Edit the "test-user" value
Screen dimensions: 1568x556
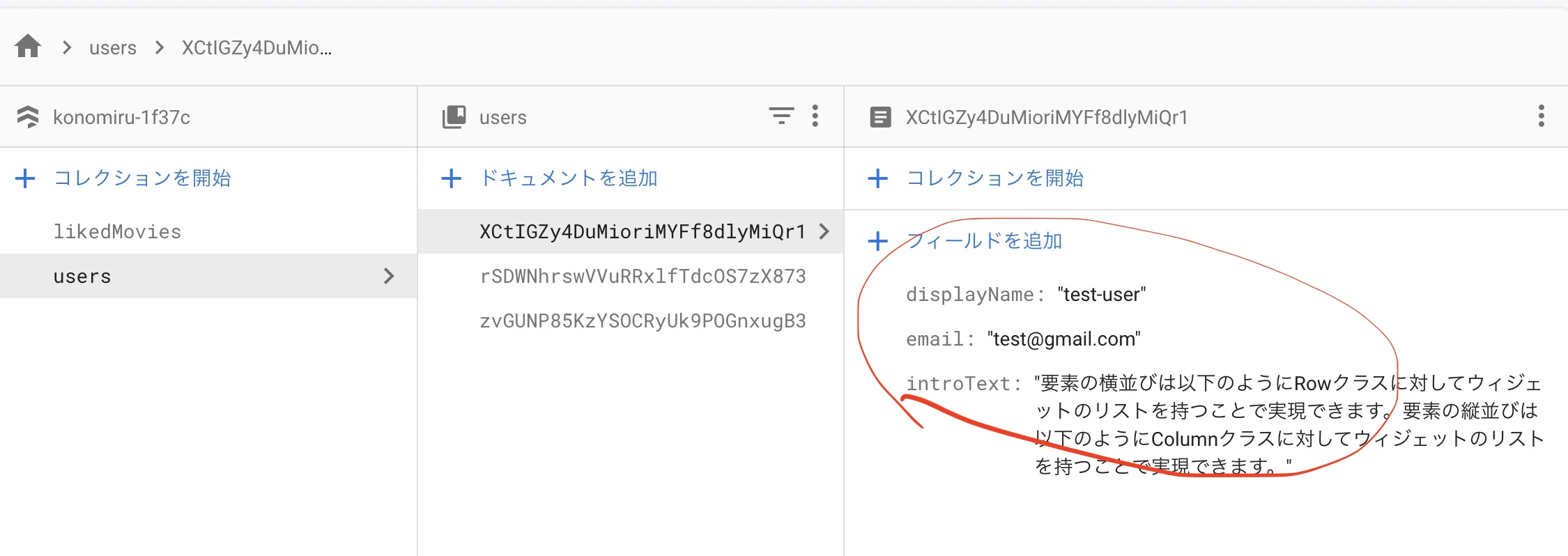point(1102,295)
